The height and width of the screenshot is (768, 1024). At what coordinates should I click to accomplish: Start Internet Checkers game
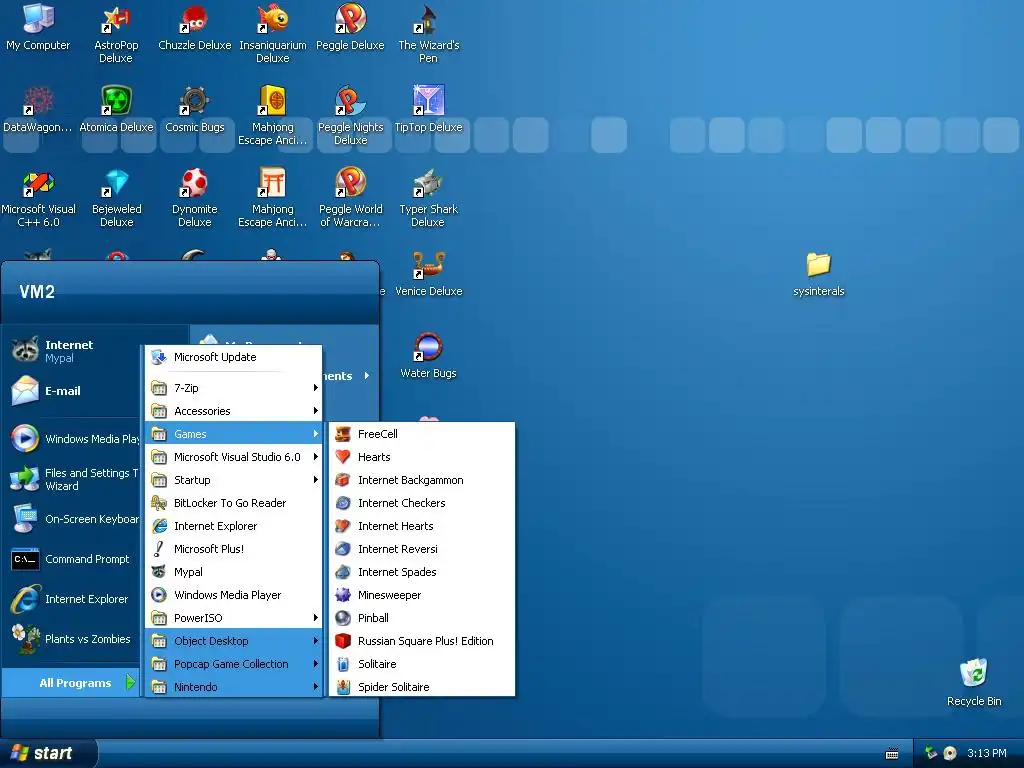(x=422, y=503)
